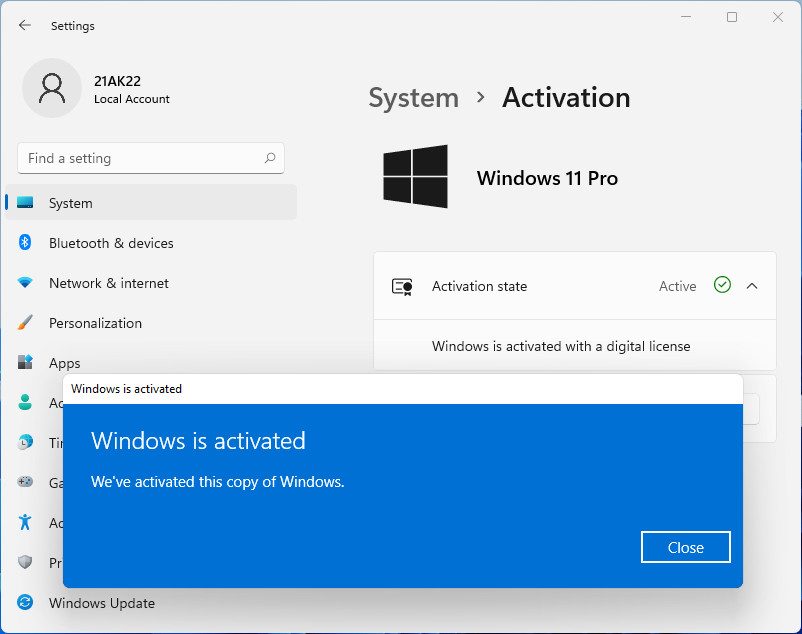Viewport: 802px width, 634px height.
Task: Close the Windows is activated dialog
Action: coord(685,547)
